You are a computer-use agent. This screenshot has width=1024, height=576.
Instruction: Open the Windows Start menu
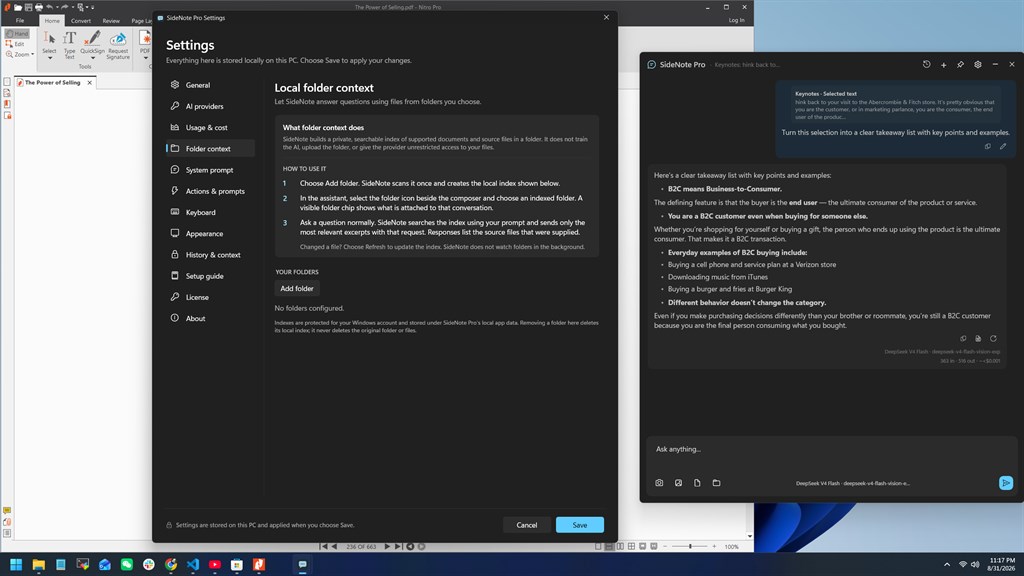click(x=16, y=564)
